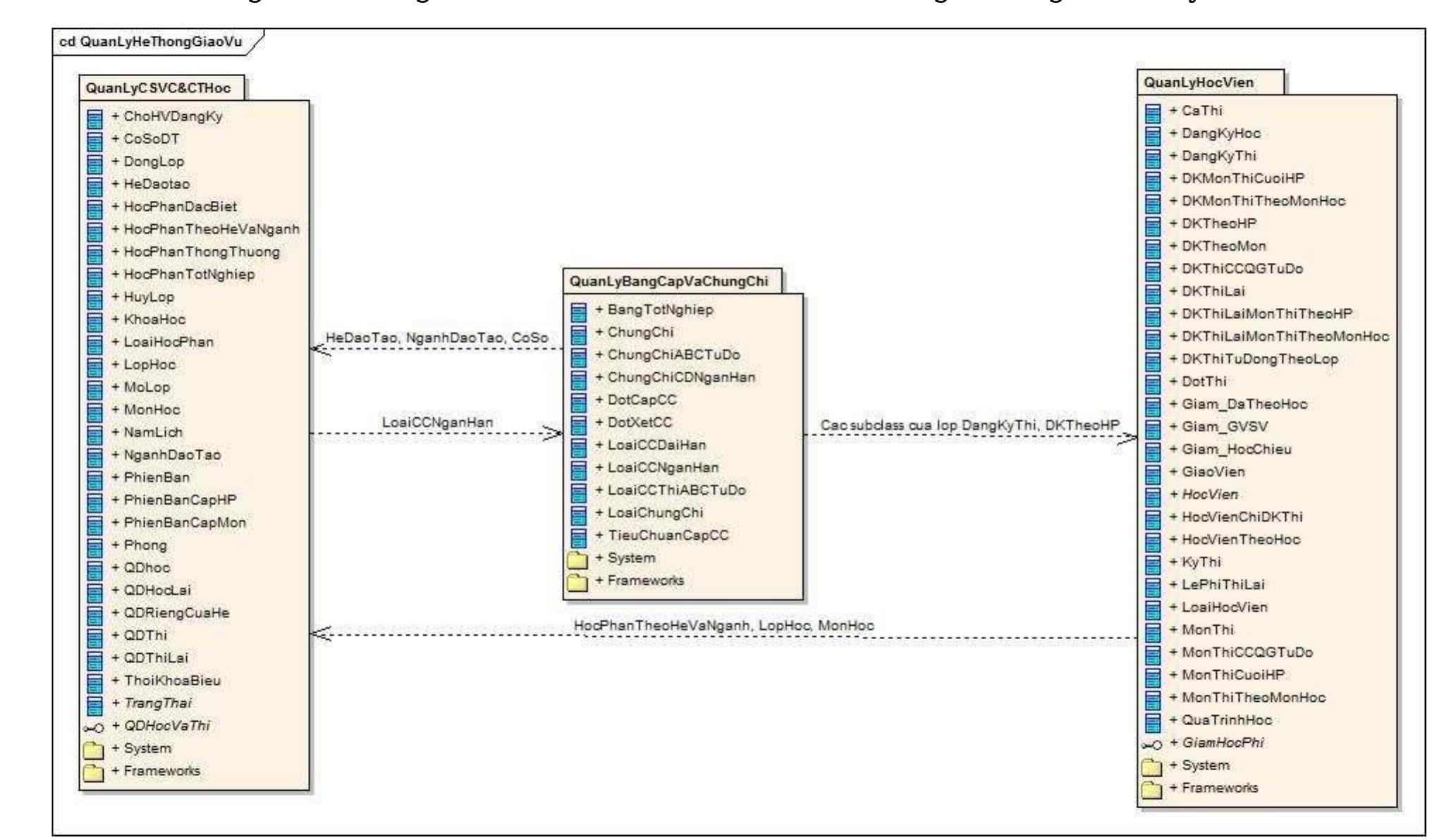Click the LoaiCCNganHan dependency arrow label

(437, 422)
